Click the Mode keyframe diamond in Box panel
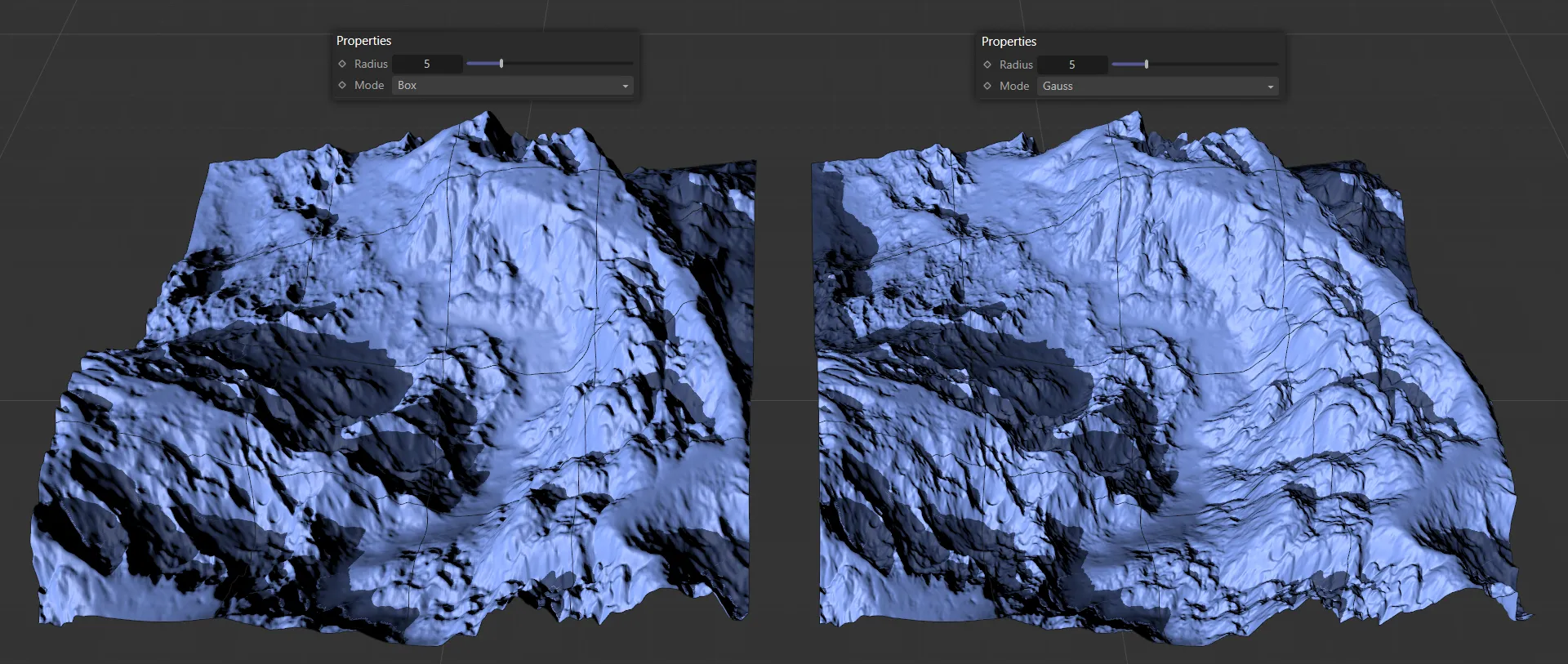1568x664 pixels. pos(342,85)
